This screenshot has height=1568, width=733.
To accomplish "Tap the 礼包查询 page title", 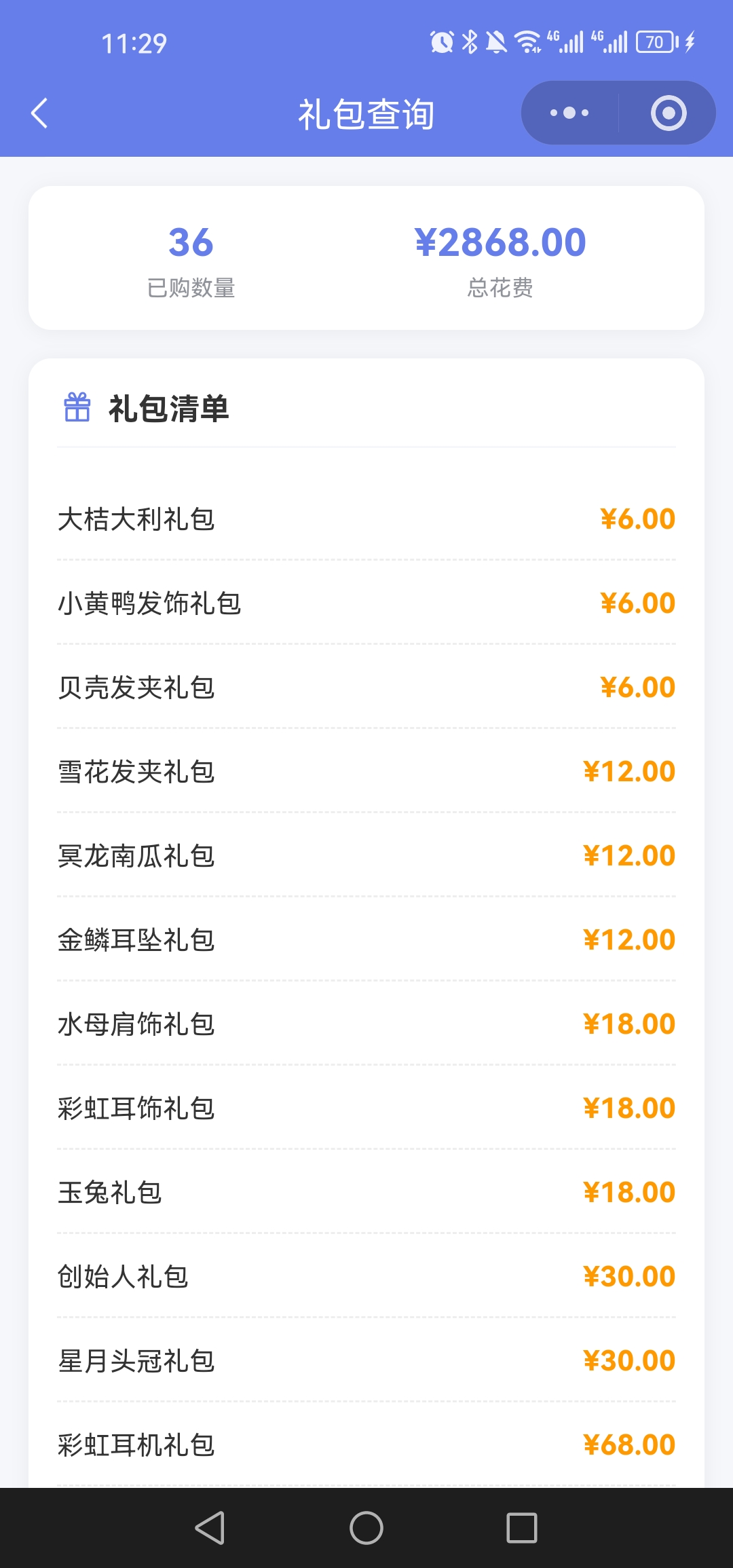I will [x=366, y=114].
